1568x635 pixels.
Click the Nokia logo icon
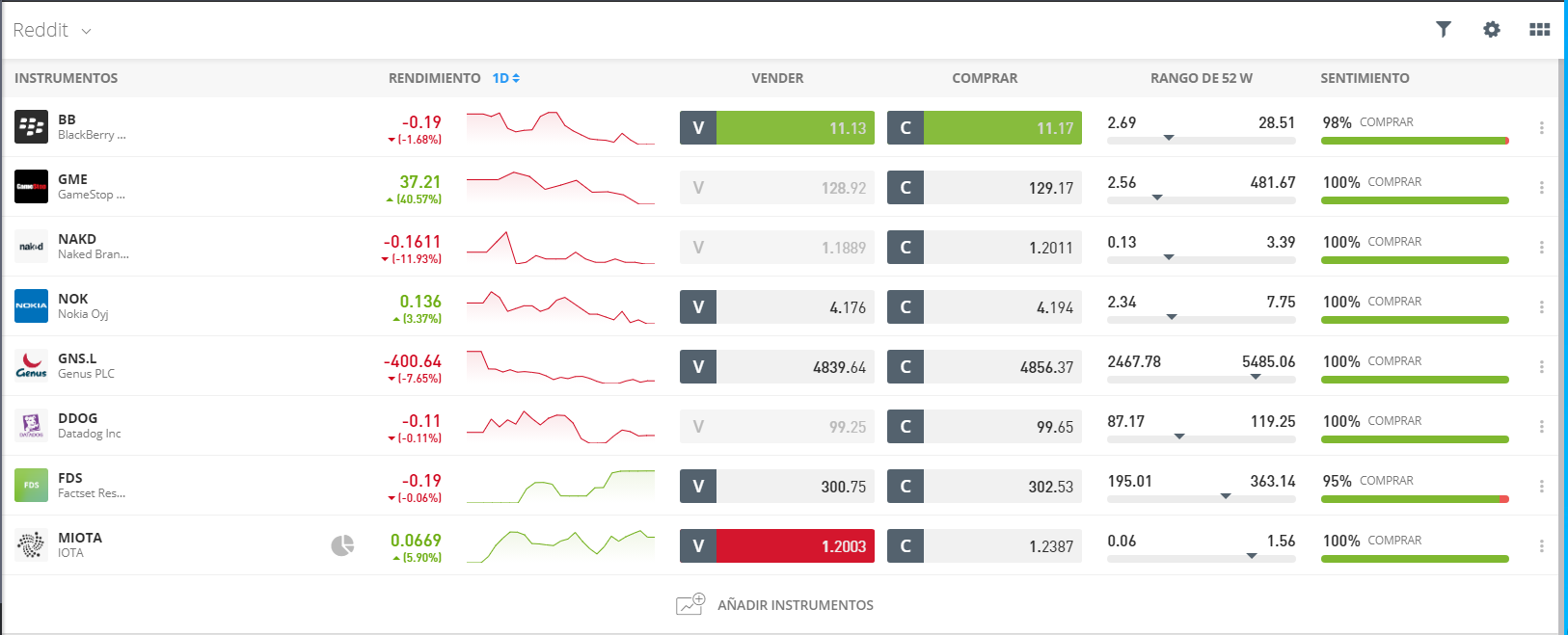31,306
